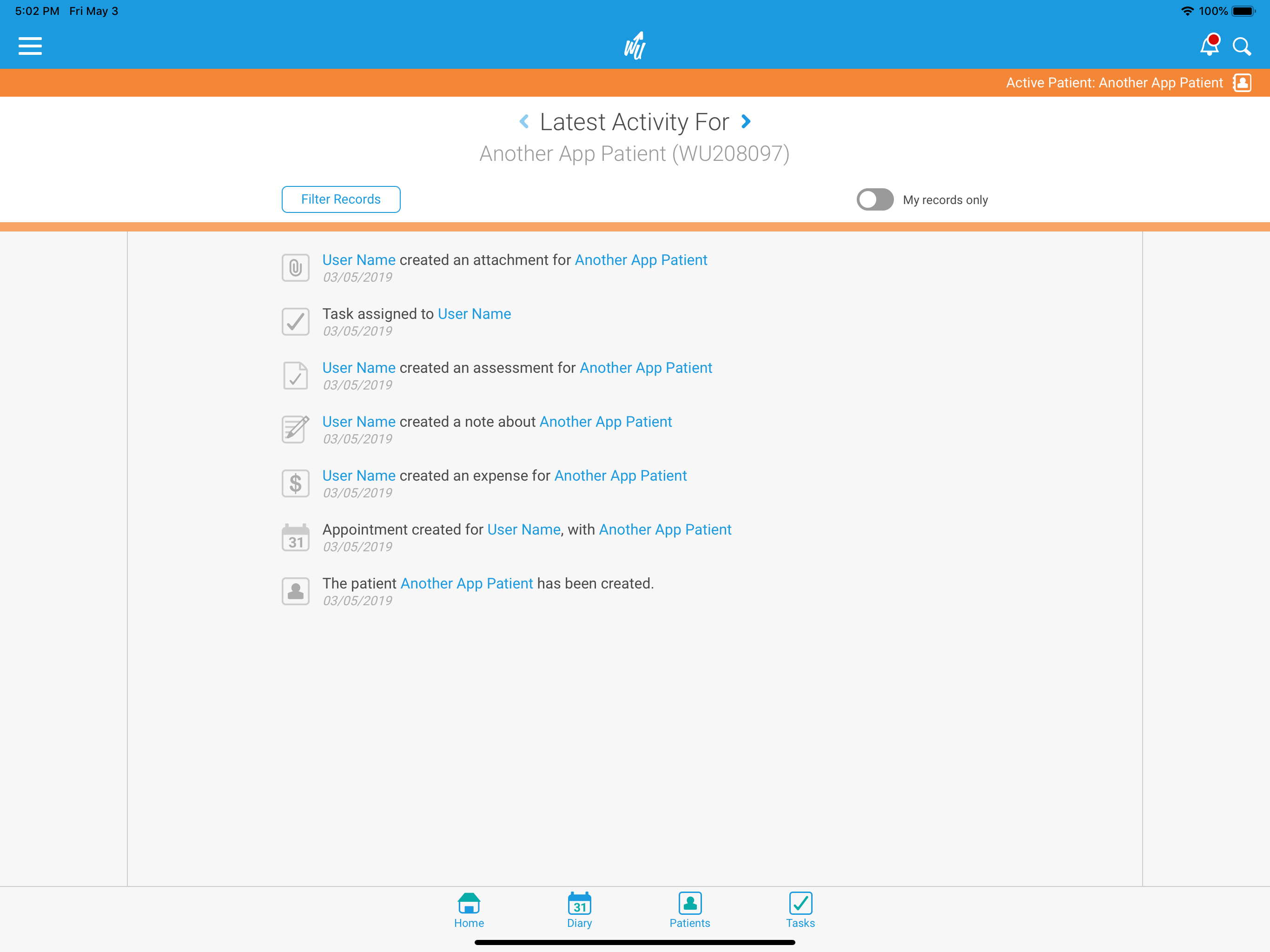The image size is (1270, 952).
Task: Click the assessment document icon
Action: (x=296, y=376)
